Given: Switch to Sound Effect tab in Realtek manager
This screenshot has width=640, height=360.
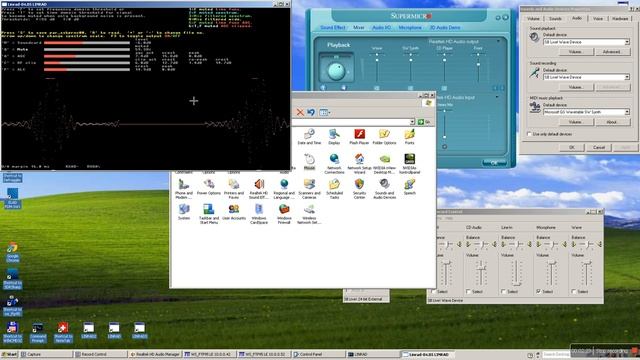Looking at the screenshot, I should [333, 27].
